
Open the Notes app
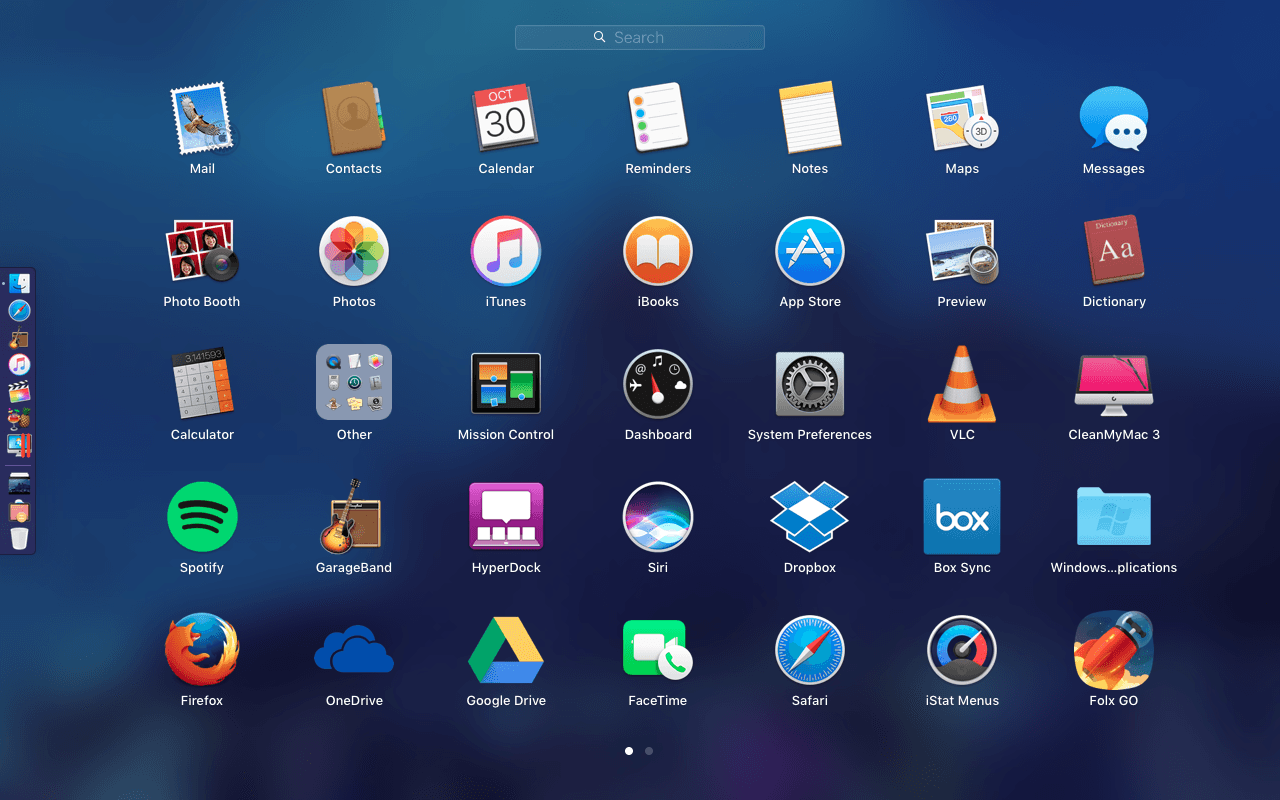[810, 119]
